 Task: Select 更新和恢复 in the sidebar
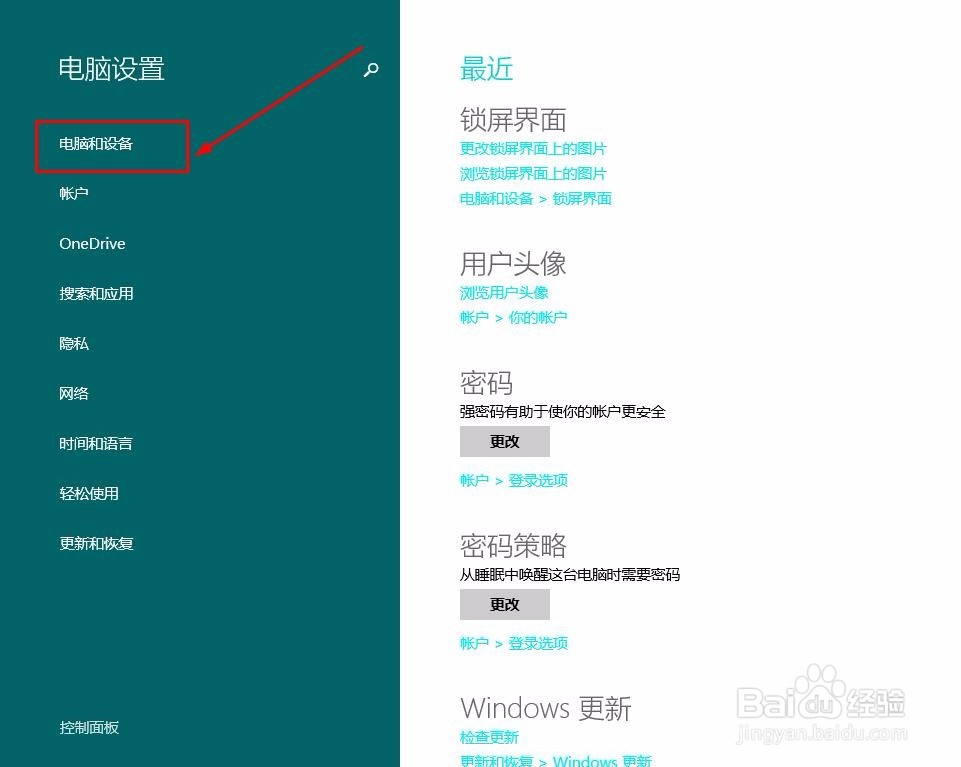pos(96,543)
